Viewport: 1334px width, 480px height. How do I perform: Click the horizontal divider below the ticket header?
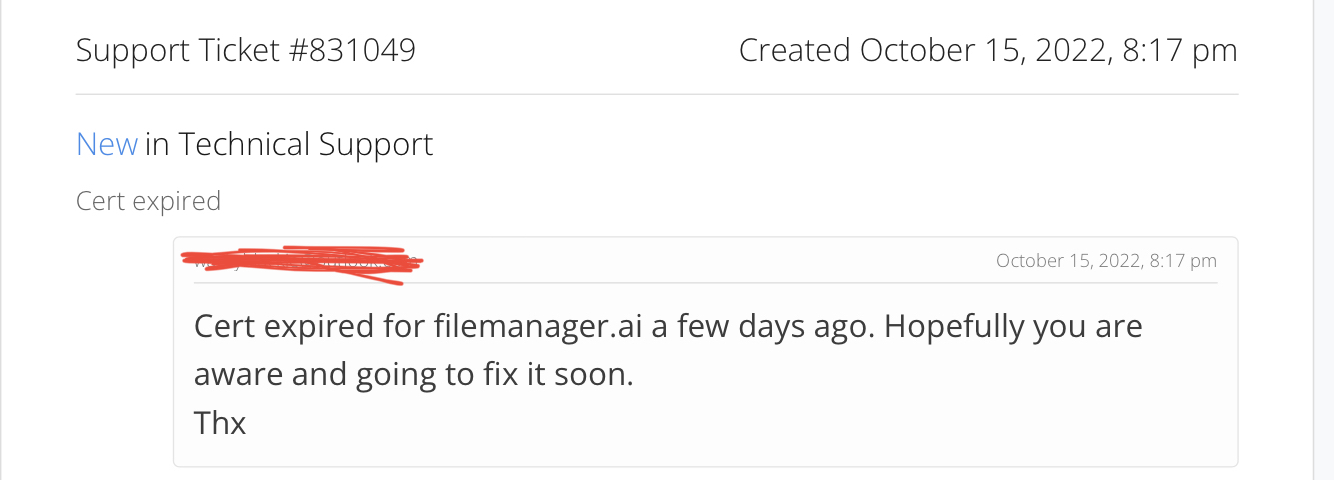tap(656, 94)
